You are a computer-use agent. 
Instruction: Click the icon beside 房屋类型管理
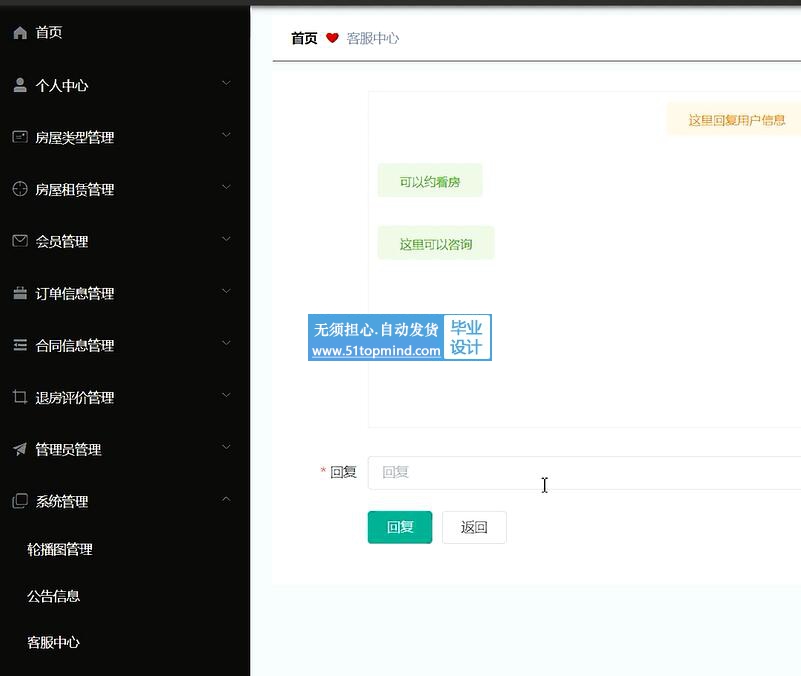point(20,137)
